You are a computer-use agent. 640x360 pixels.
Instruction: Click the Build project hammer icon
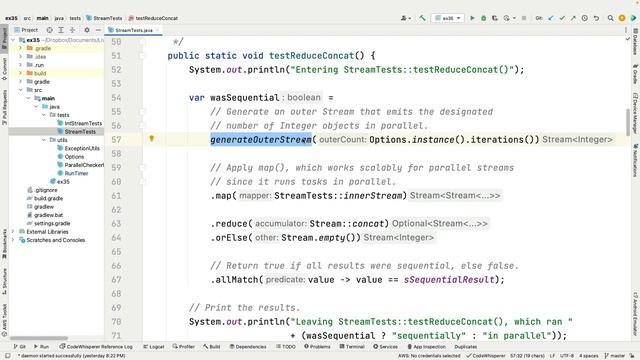[x=422, y=18]
